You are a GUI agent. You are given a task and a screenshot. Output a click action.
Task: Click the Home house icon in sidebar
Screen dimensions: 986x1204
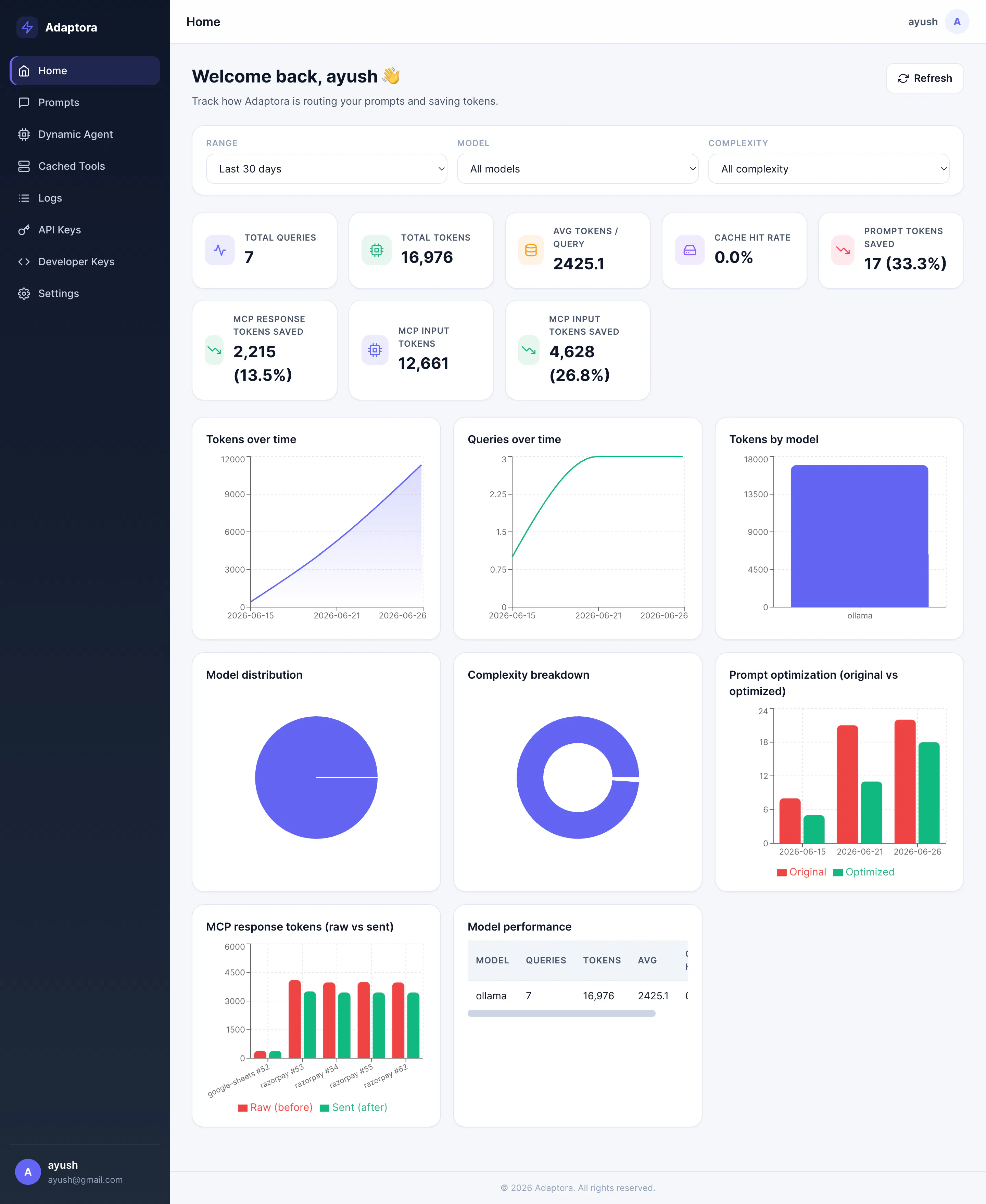24,71
